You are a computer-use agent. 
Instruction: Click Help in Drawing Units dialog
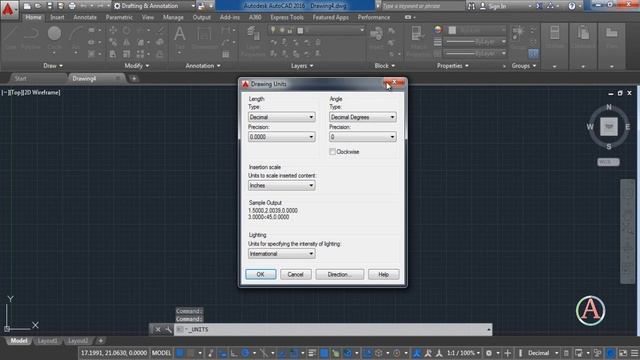[x=383, y=274]
